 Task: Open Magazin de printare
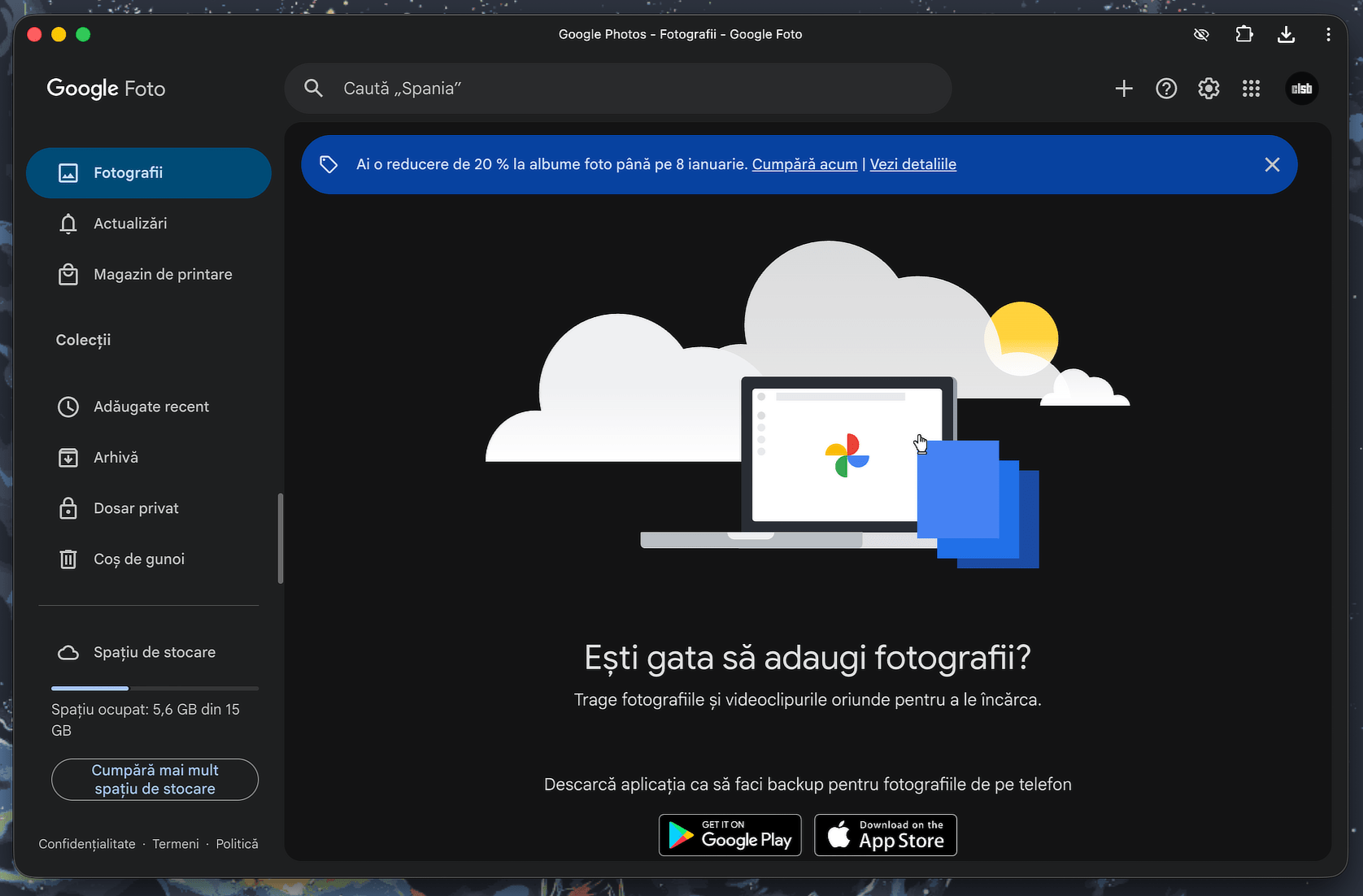point(163,275)
